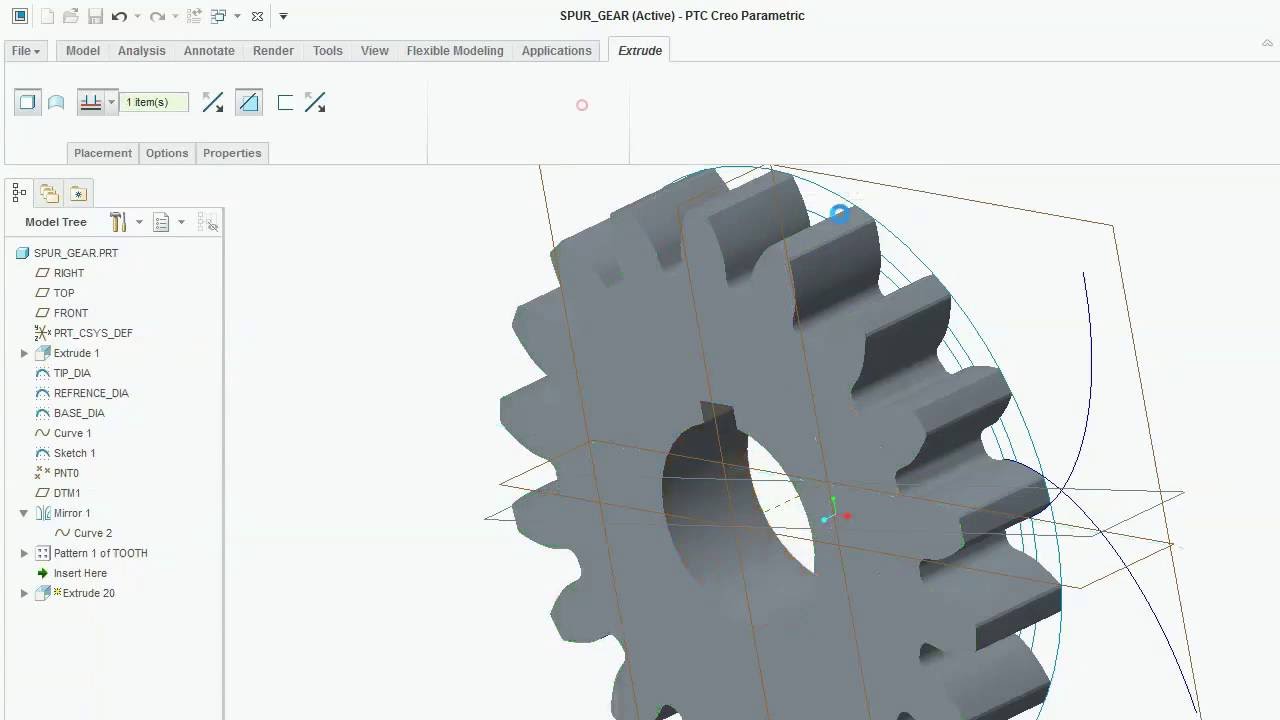Screen dimensions: 1280x720
Task: Open the Model Tree settings dropdown arrow
Action: click(x=139, y=222)
